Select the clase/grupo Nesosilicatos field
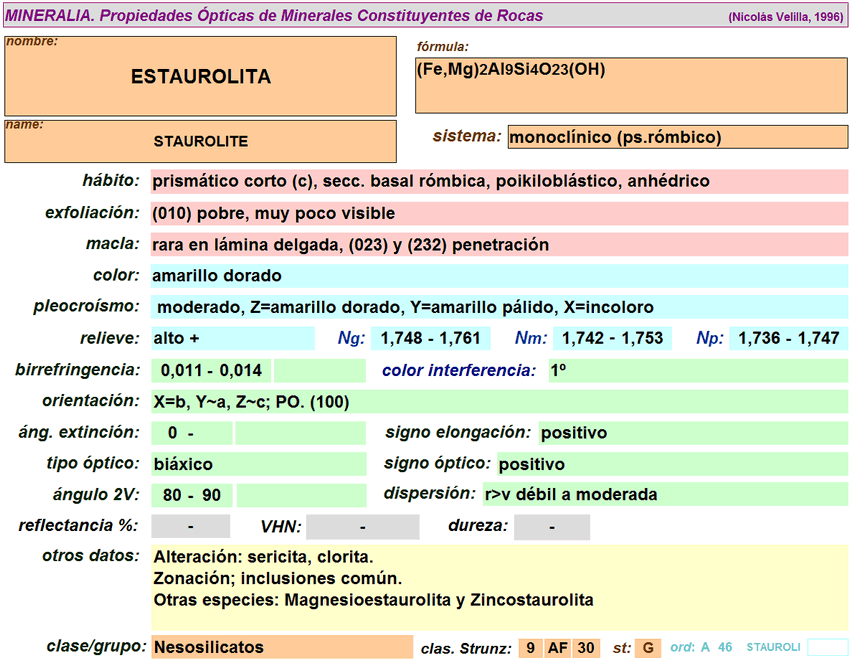This screenshot has height=661, width=850. click(x=280, y=647)
